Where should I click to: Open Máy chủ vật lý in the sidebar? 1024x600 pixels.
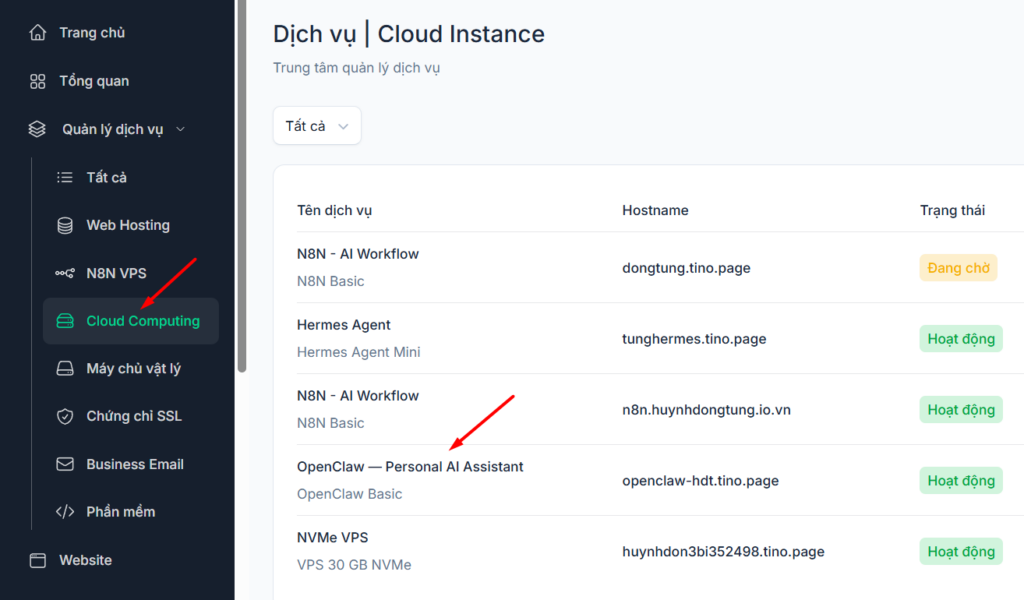point(133,368)
